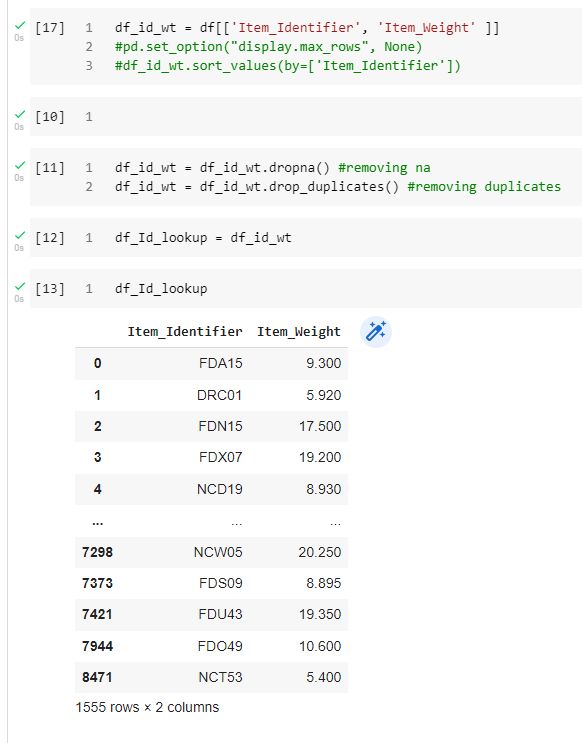Click the FDU43 table cell
This screenshot has width=582, height=743.
[220, 614]
